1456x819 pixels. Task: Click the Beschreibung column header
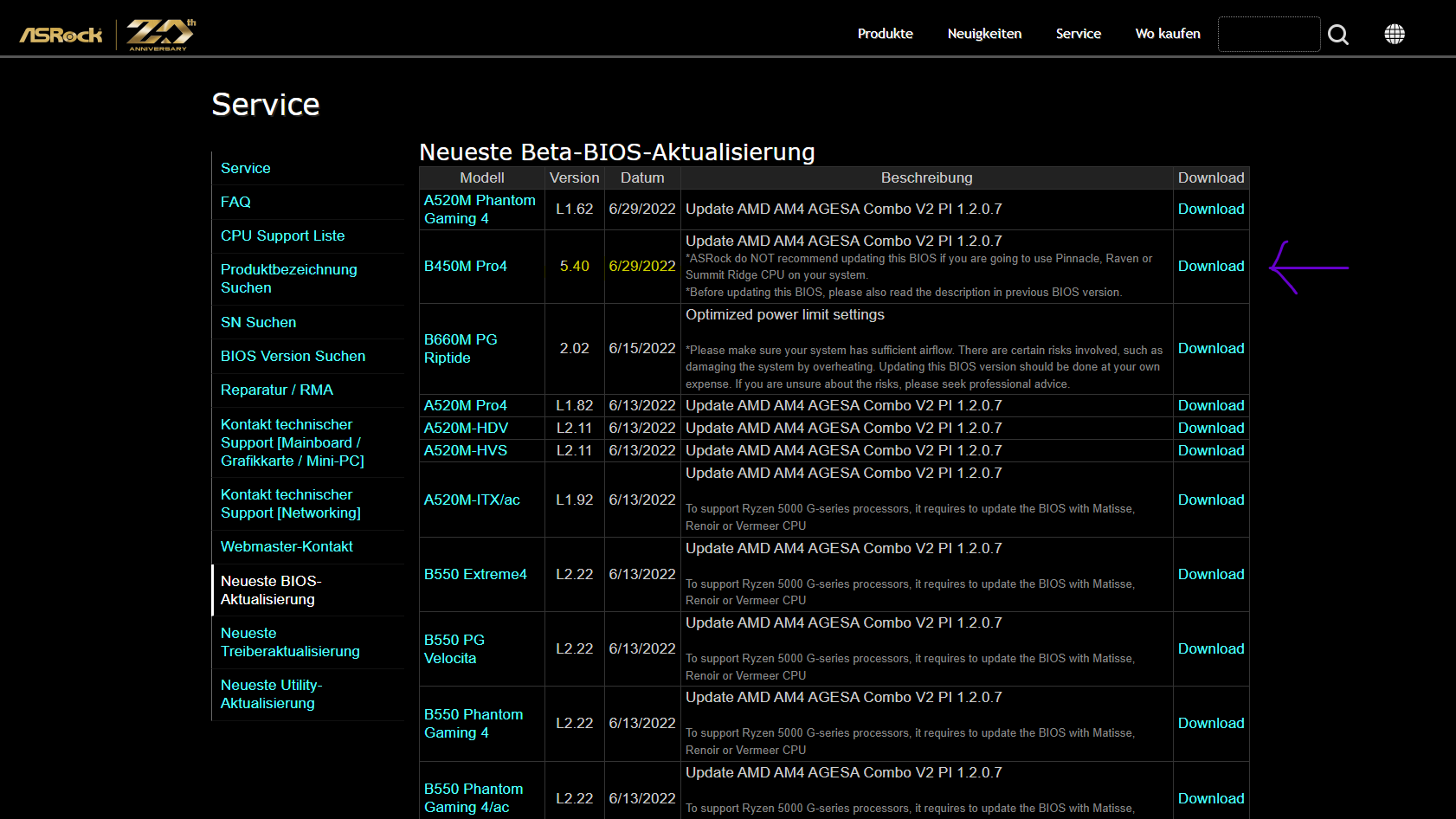[x=927, y=177]
